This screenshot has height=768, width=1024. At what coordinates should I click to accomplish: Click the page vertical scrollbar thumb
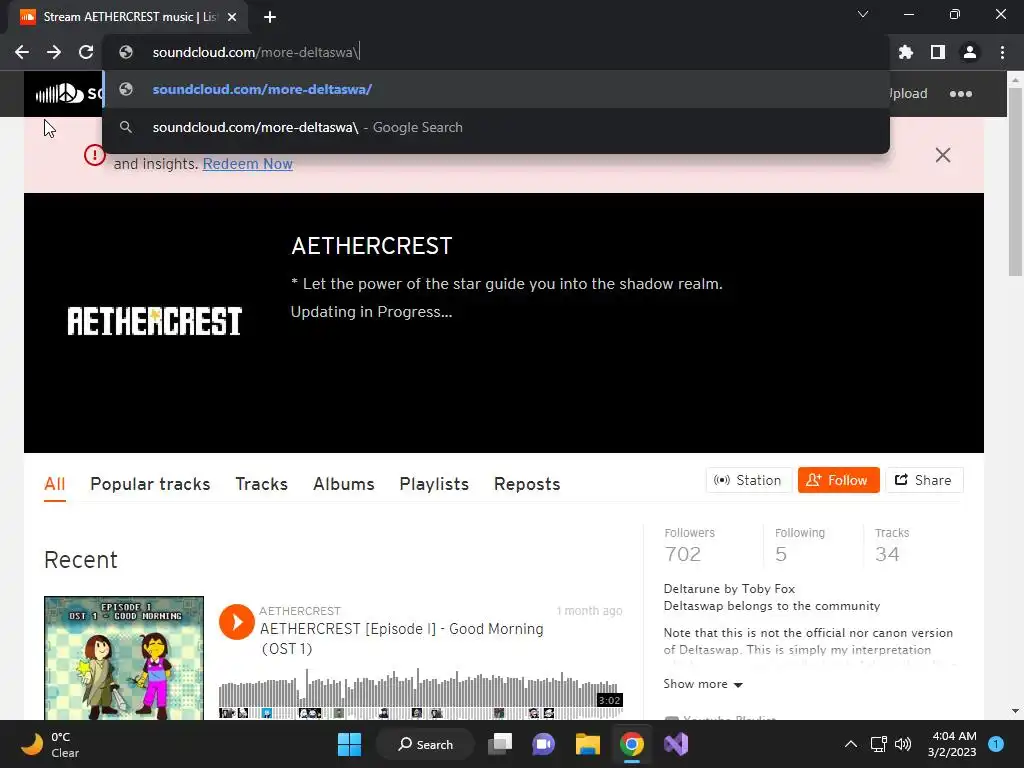click(x=1015, y=181)
